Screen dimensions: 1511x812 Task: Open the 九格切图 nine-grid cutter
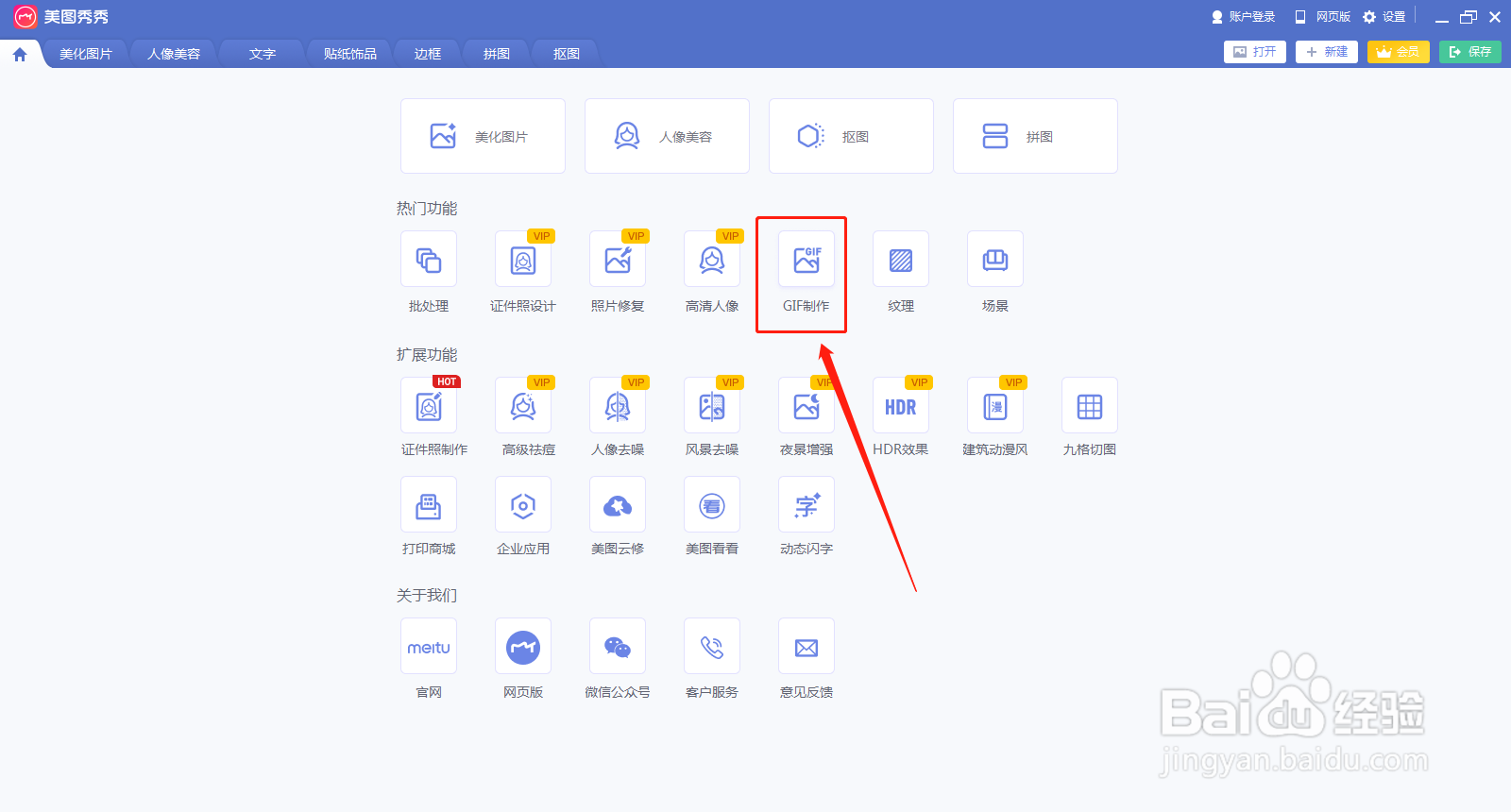(x=1090, y=406)
